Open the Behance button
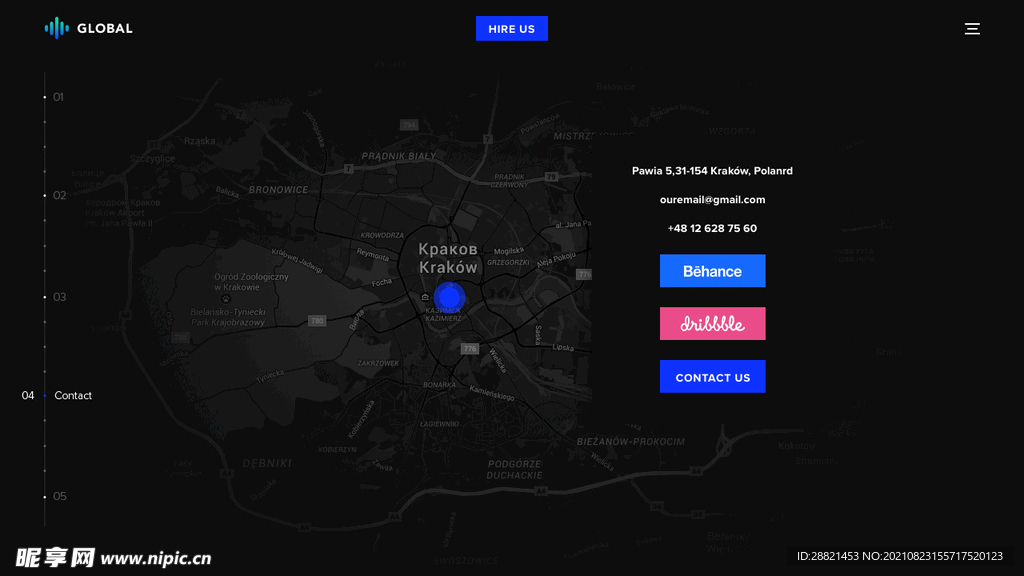1024x576 pixels. click(x=712, y=270)
